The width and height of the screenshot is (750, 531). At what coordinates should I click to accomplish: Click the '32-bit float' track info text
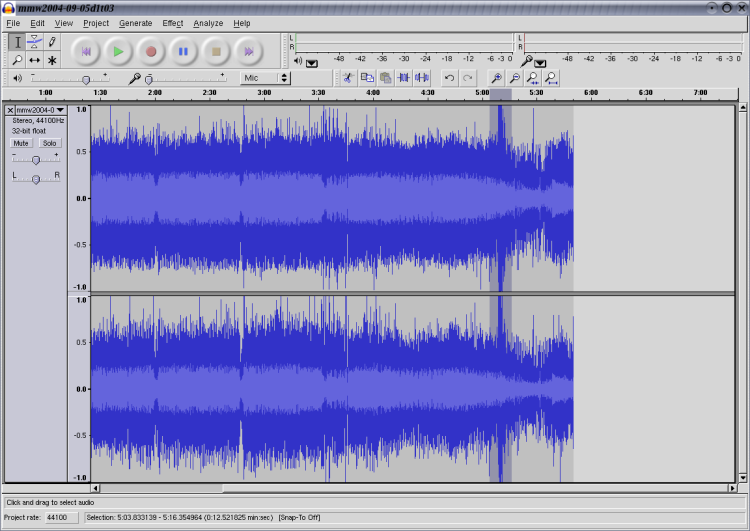point(29,131)
